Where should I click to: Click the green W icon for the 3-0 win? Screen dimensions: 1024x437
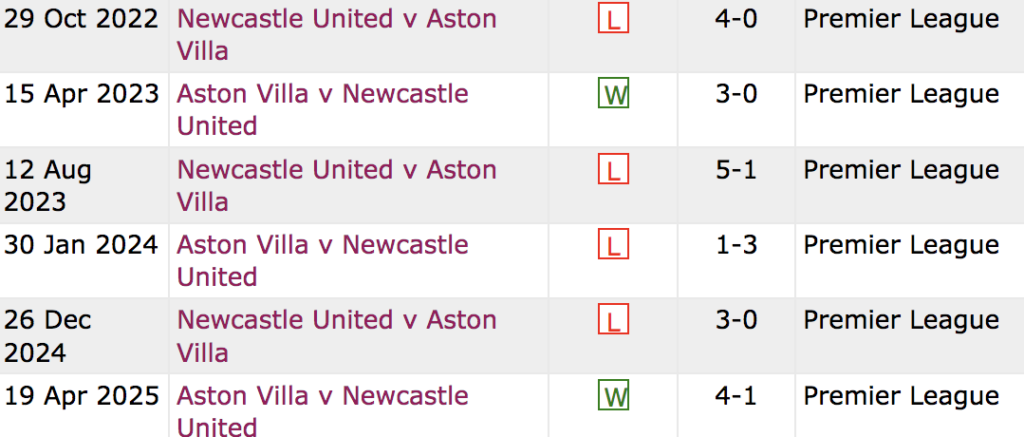(613, 95)
